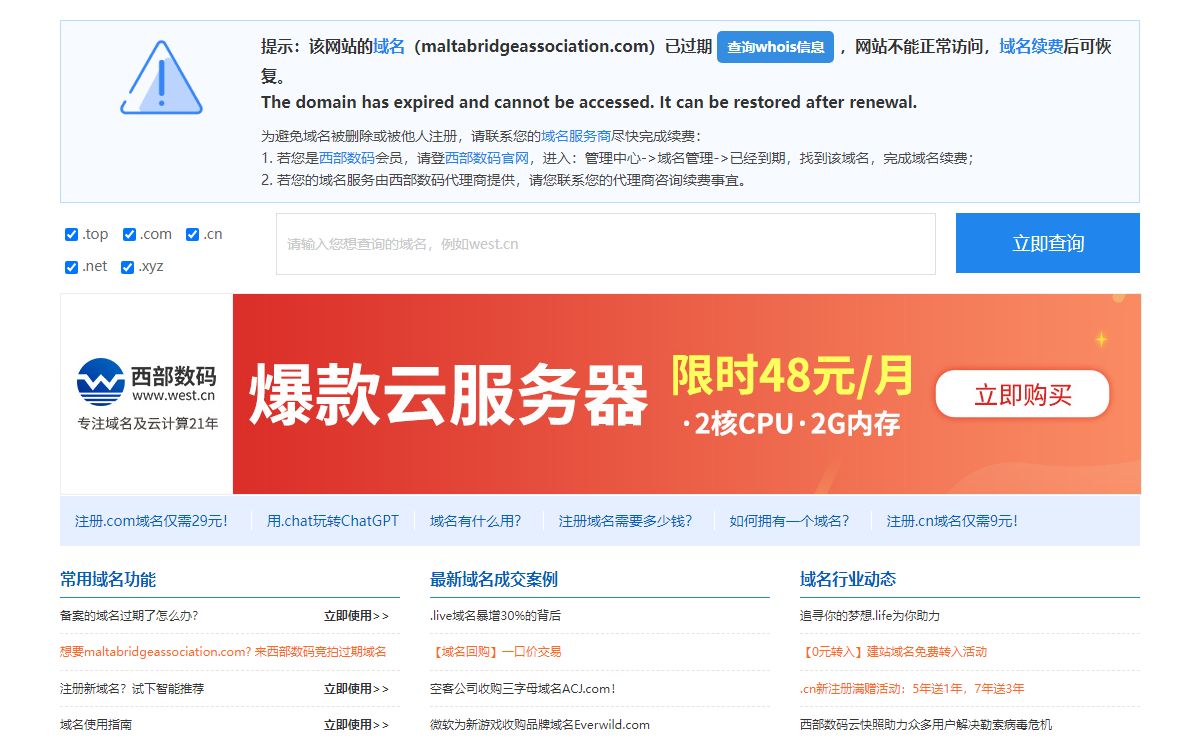Open 域名有什么用? link

tap(476, 521)
